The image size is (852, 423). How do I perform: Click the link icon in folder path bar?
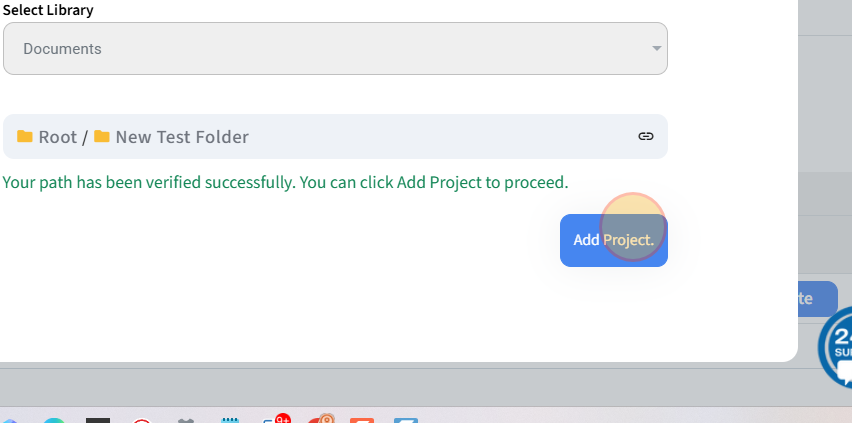click(646, 136)
